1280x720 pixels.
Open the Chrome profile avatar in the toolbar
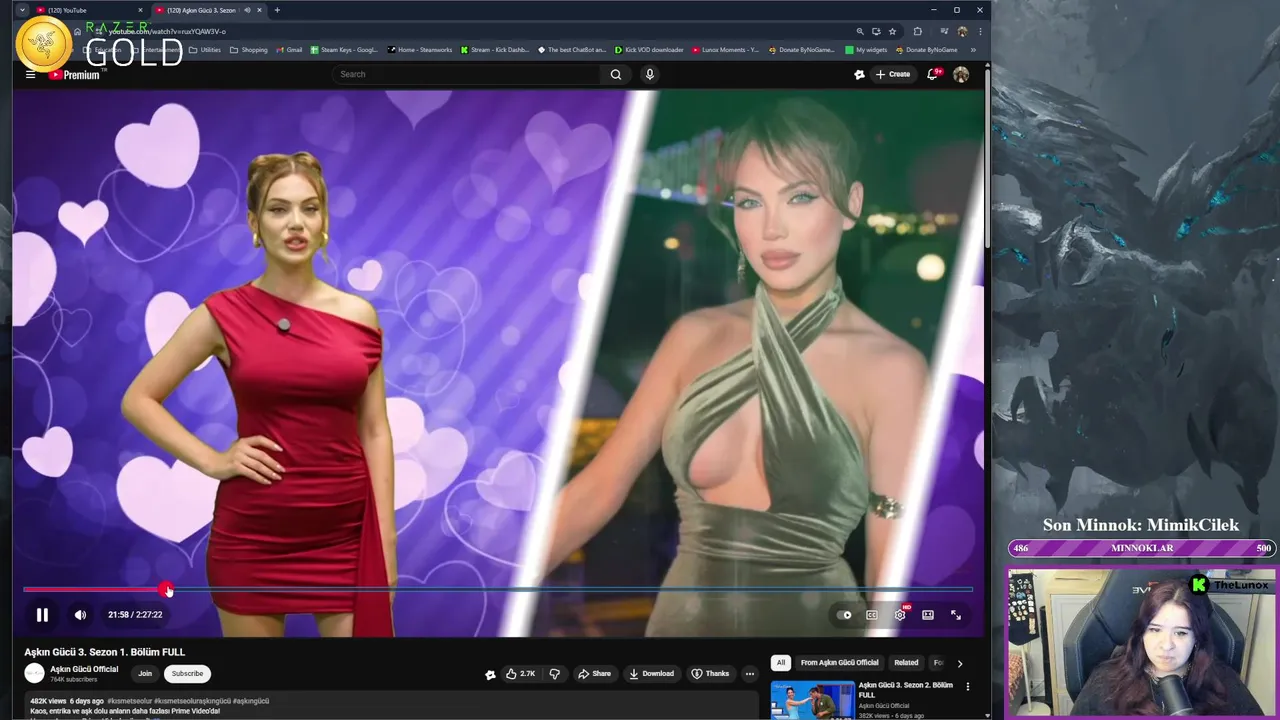962,31
